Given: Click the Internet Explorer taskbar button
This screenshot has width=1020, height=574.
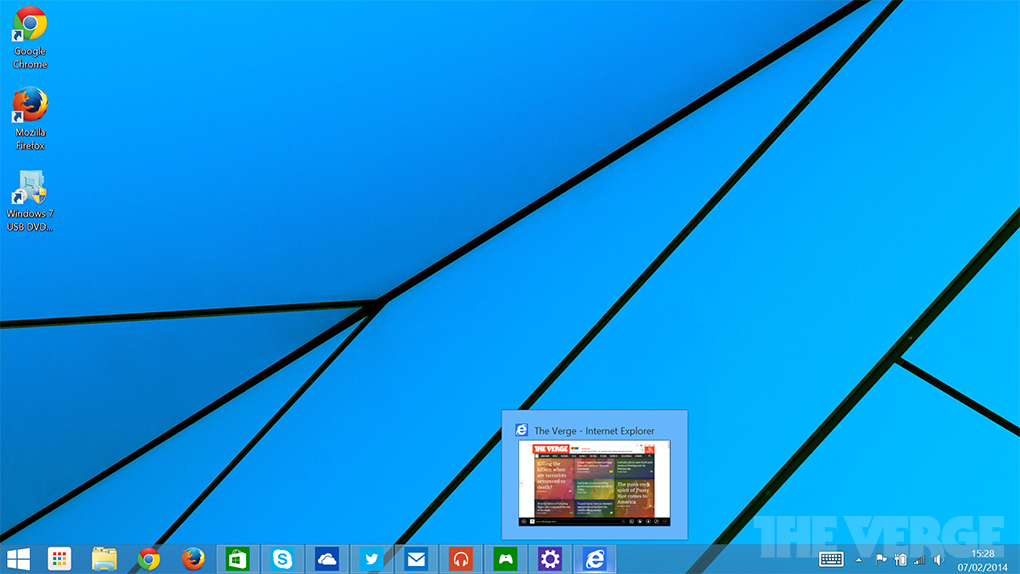Looking at the screenshot, I should tap(594, 559).
